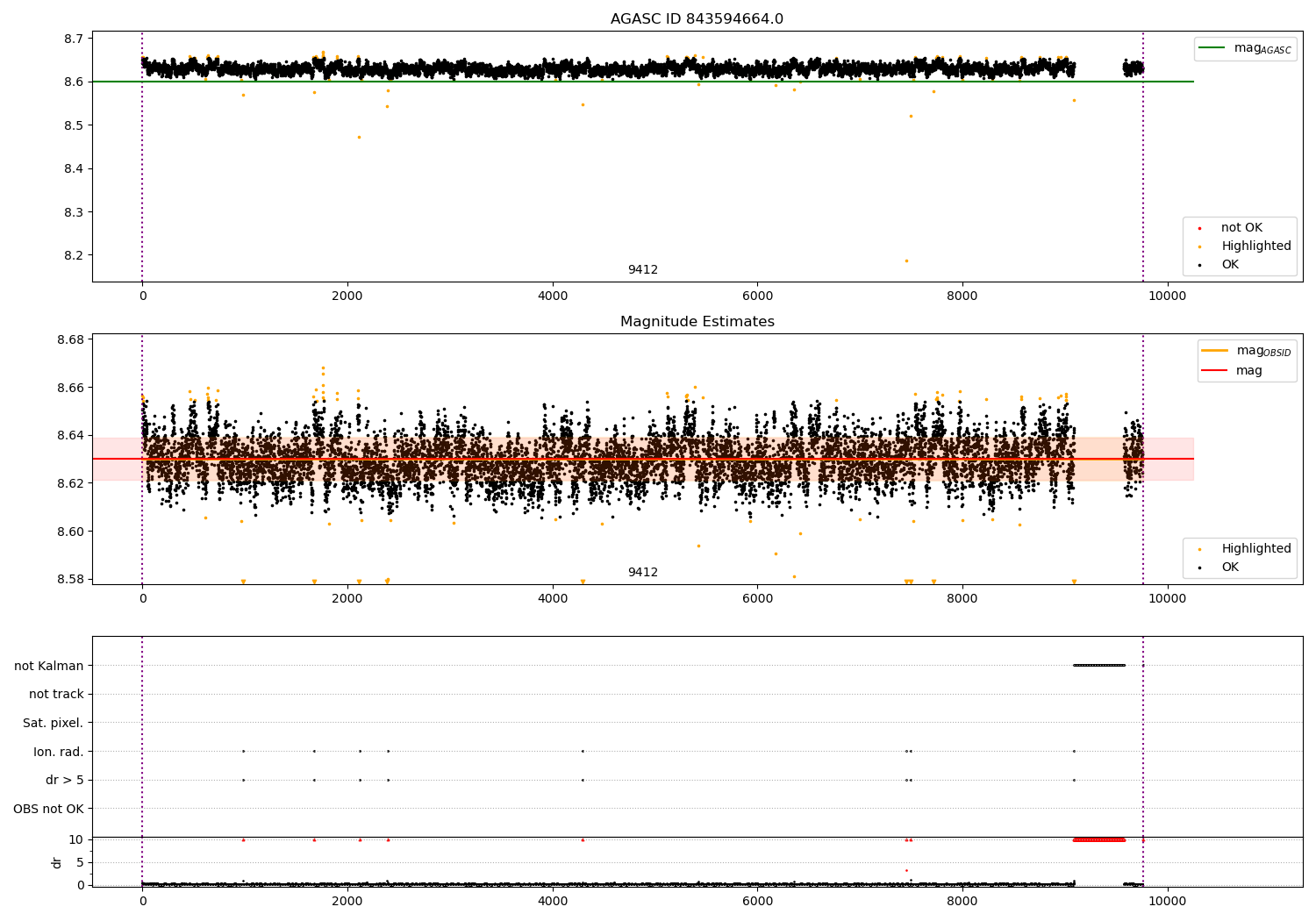
Task: Click the '9412' label in top plot
Action: tap(642, 270)
